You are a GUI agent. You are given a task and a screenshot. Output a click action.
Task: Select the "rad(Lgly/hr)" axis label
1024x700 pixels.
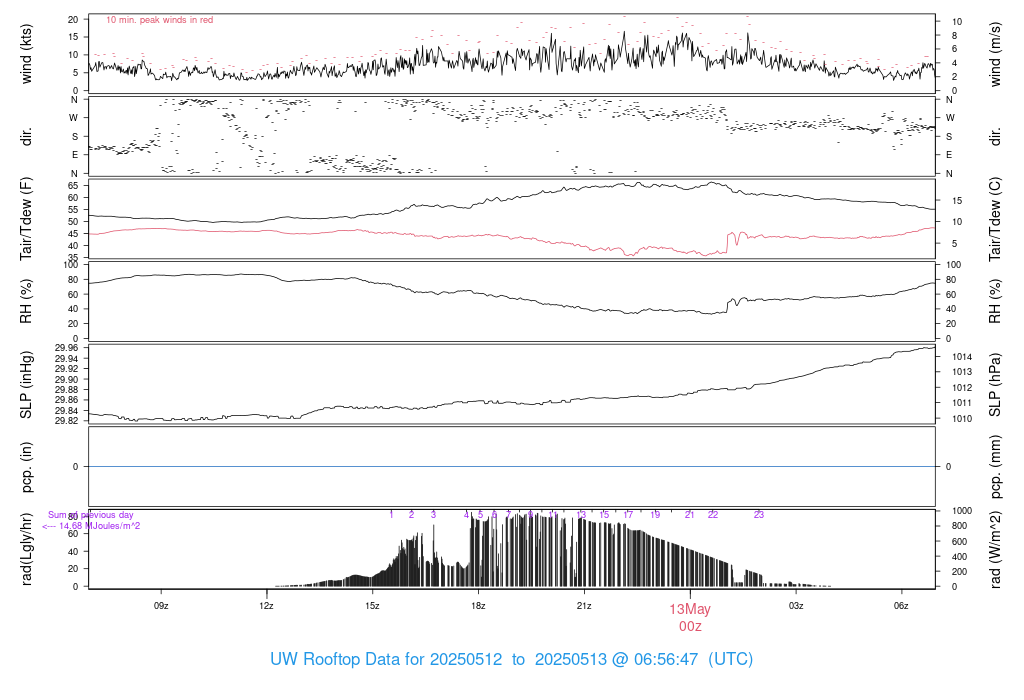(26, 549)
